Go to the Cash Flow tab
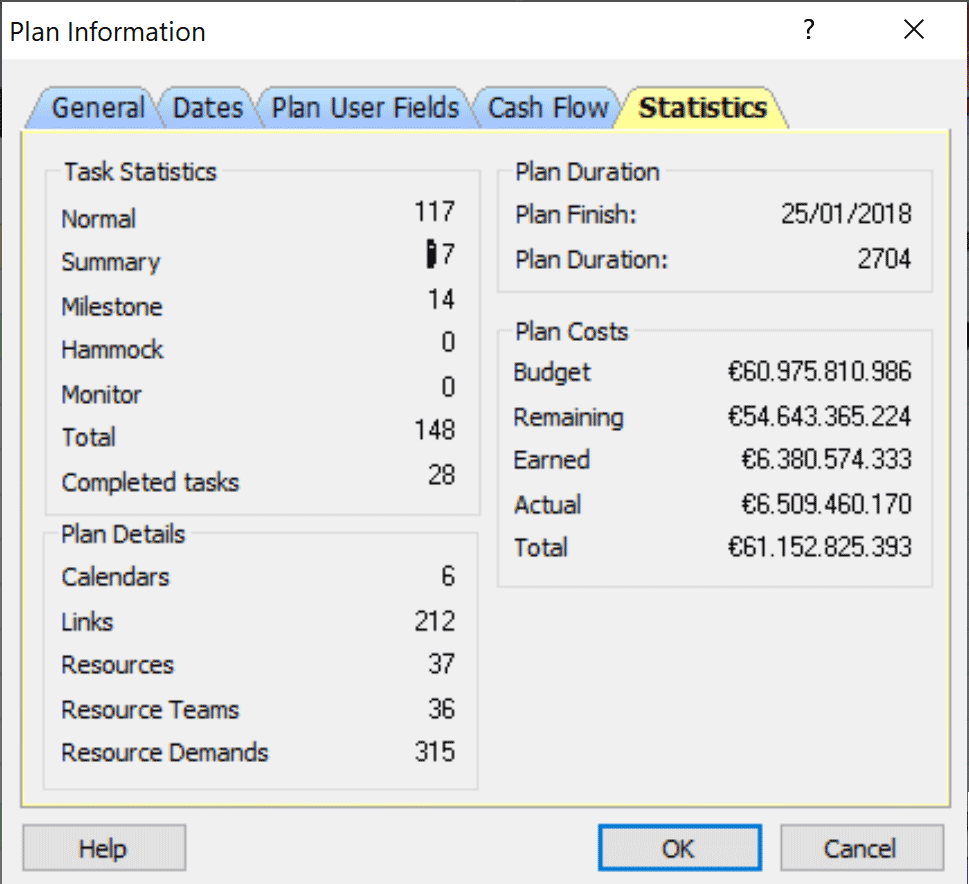Image resolution: width=969 pixels, height=884 pixels. point(548,108)
